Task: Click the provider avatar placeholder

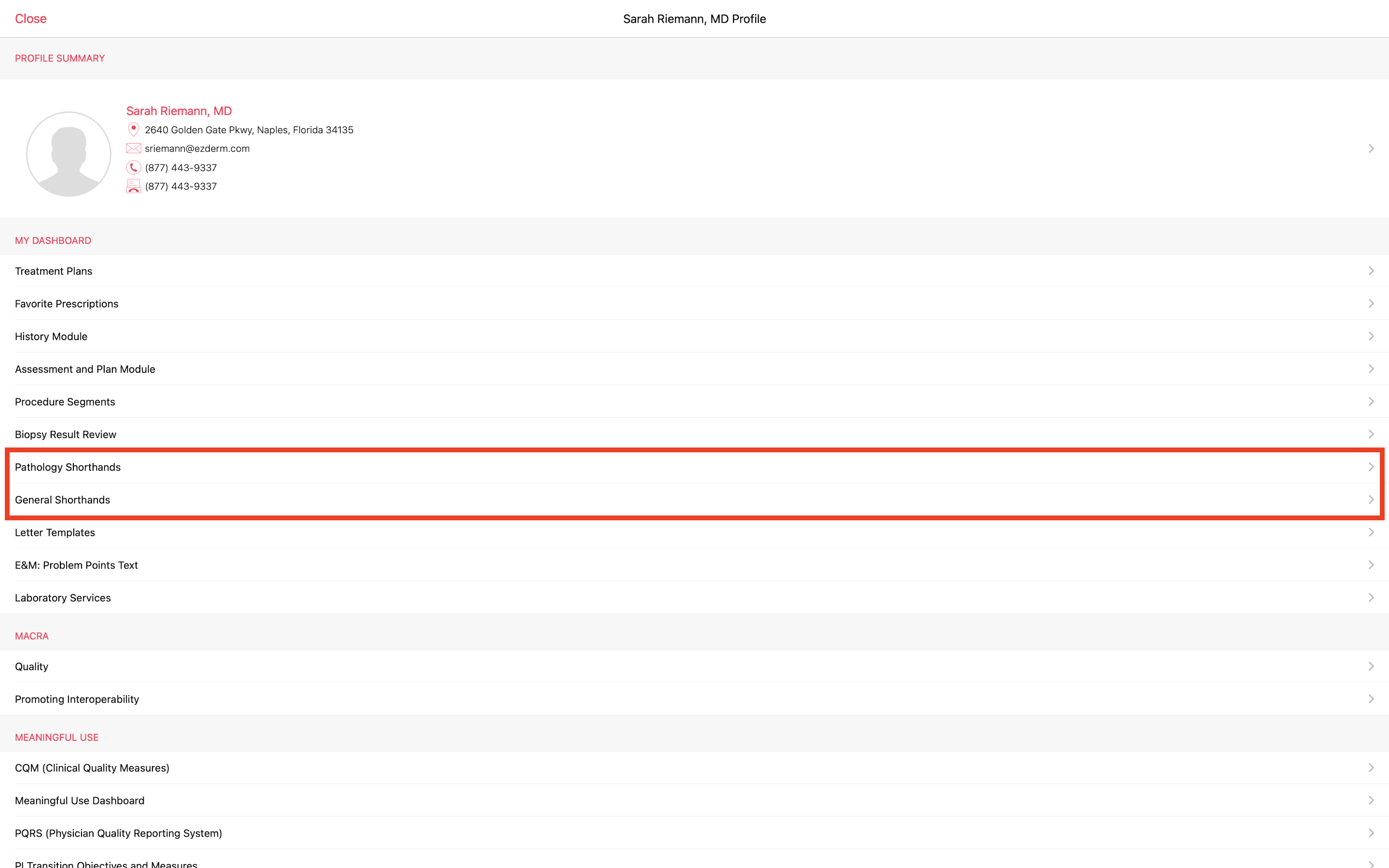Action: [x=69, y=154]
